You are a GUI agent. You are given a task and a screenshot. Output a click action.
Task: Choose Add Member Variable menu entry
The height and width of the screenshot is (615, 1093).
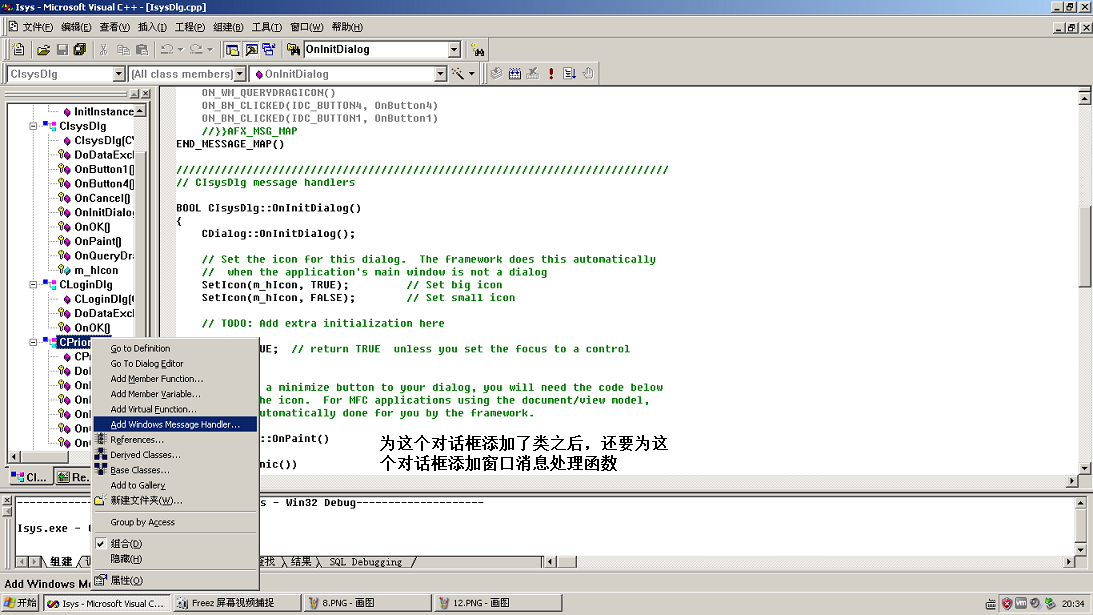[175, 395]
